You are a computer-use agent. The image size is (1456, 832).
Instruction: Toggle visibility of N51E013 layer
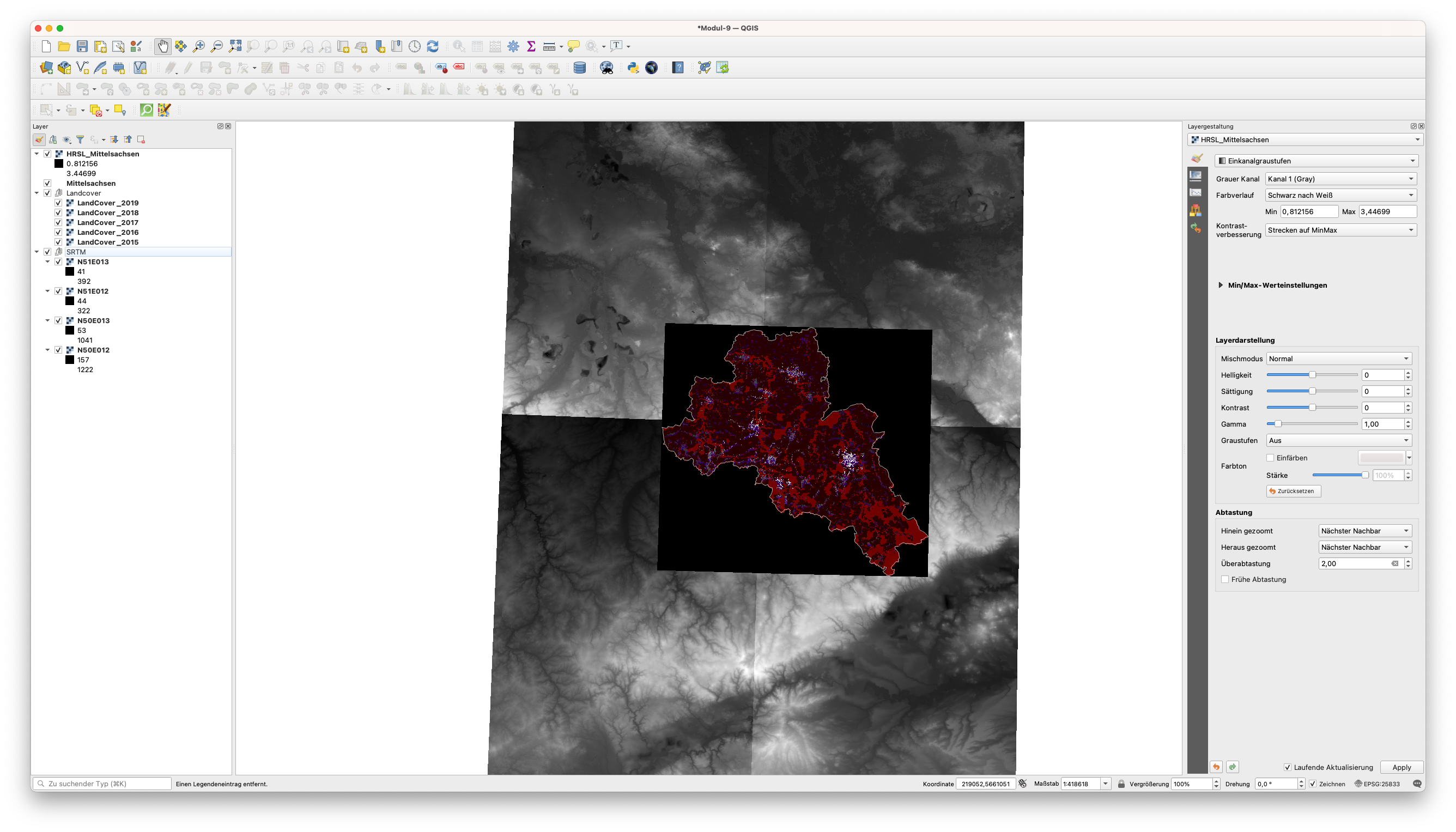point(58,262)
